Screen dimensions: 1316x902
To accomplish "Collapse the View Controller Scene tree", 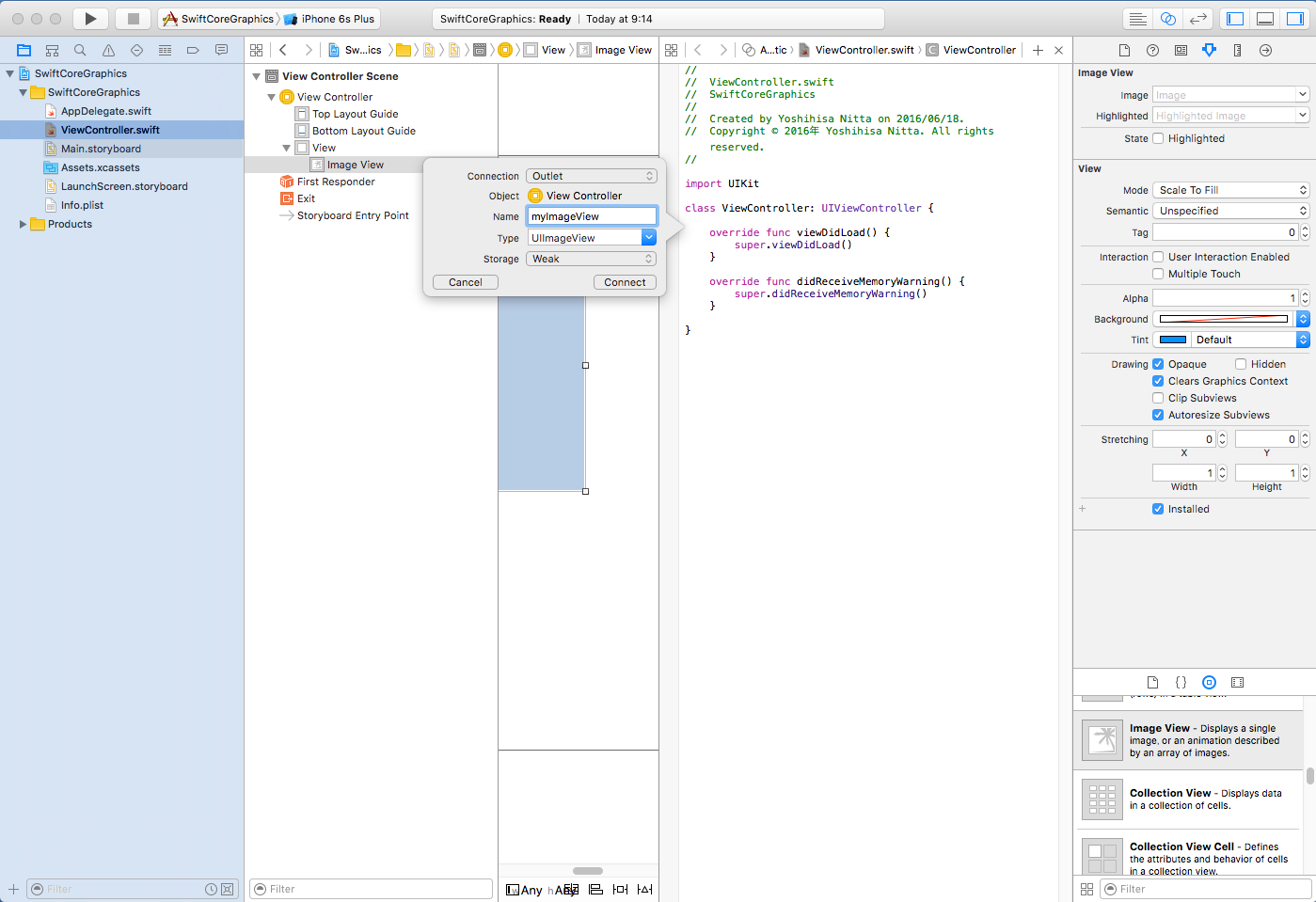I will [x=257, y=76].
